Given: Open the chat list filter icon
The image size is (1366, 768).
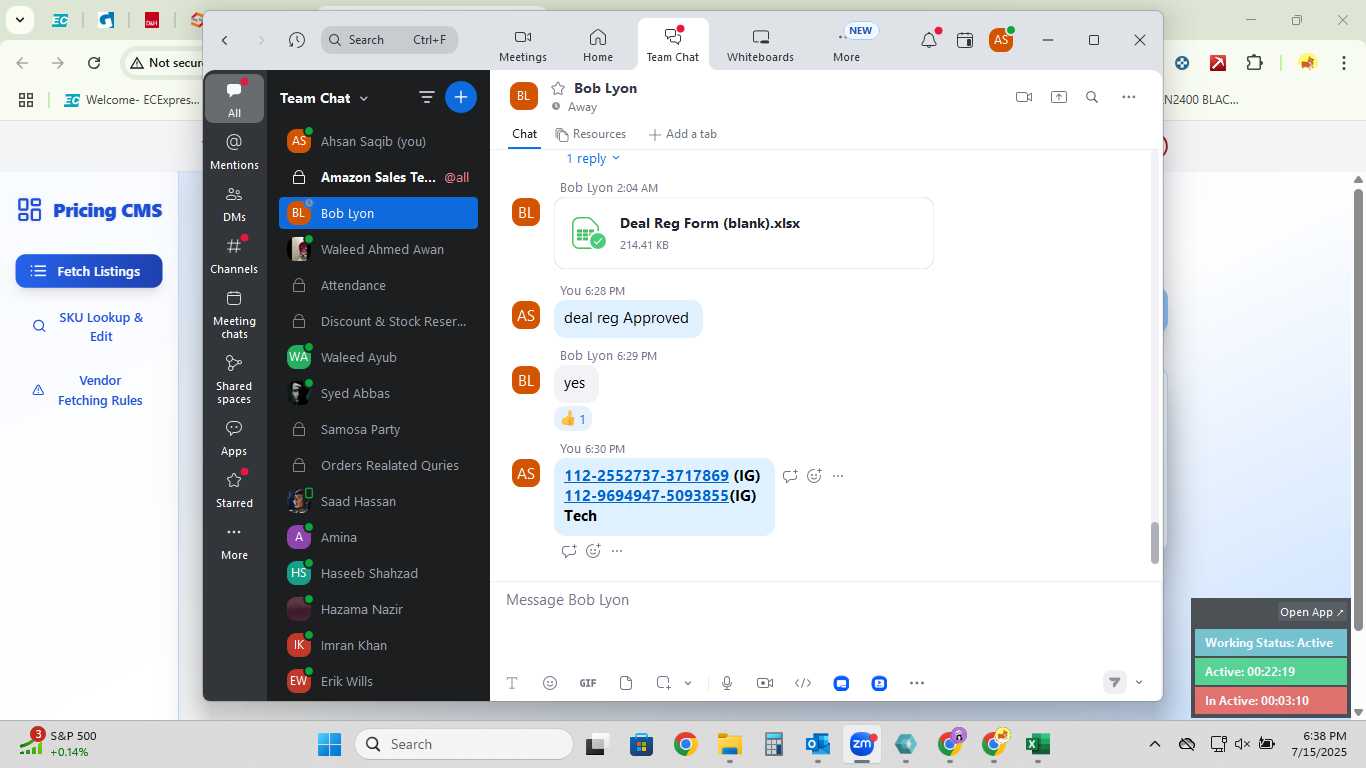Looking at the screenshot, I should [427, 97].
